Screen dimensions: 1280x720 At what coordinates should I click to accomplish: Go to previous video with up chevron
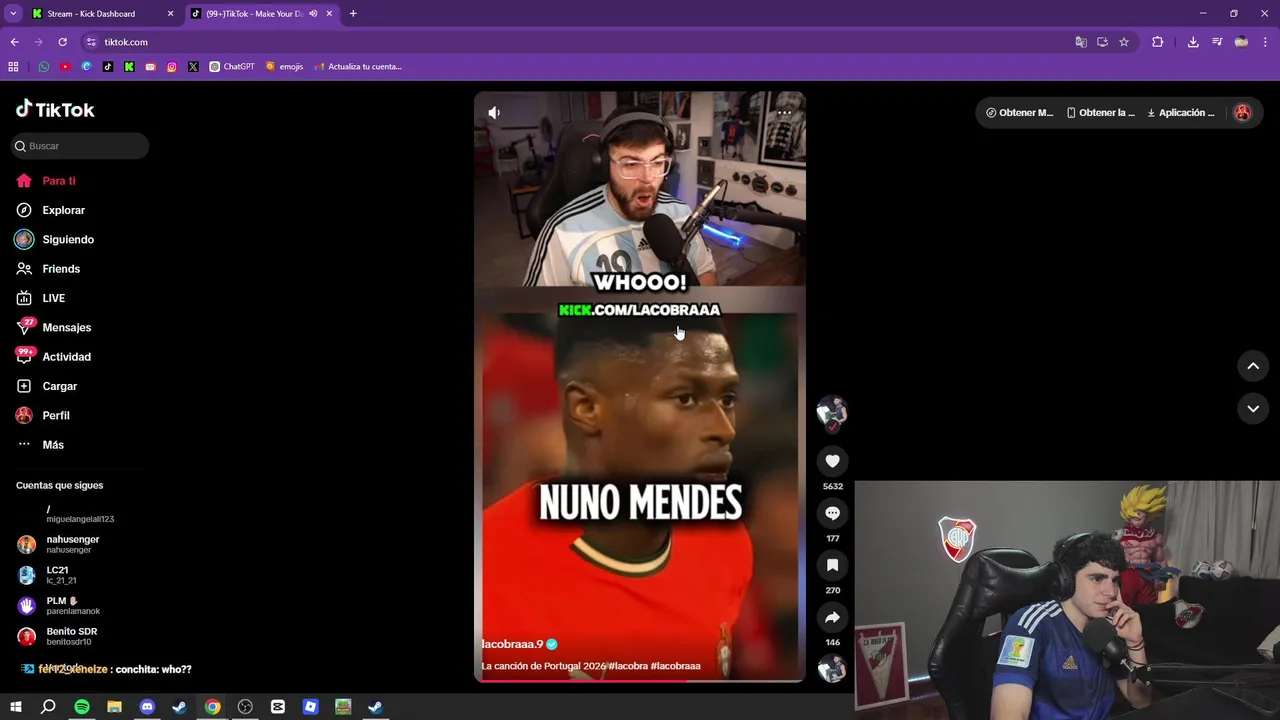click(1253, 366)
